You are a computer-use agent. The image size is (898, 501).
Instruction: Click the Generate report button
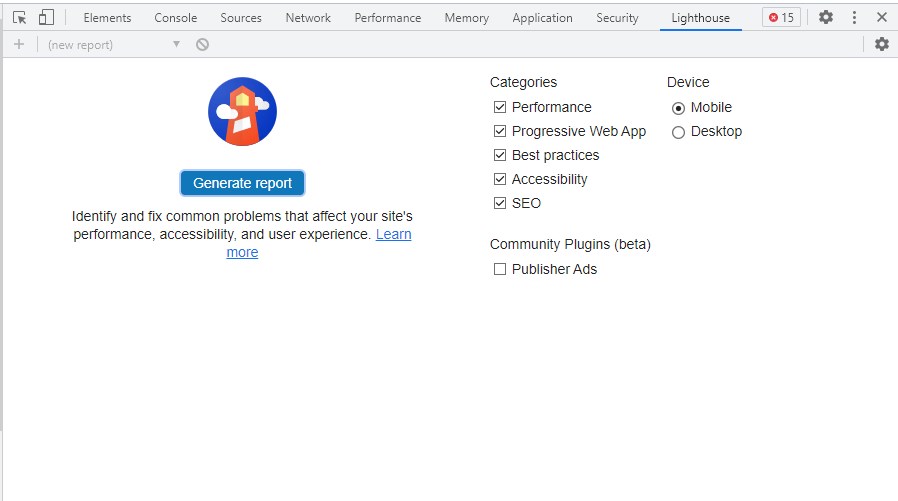pos(242,183)
